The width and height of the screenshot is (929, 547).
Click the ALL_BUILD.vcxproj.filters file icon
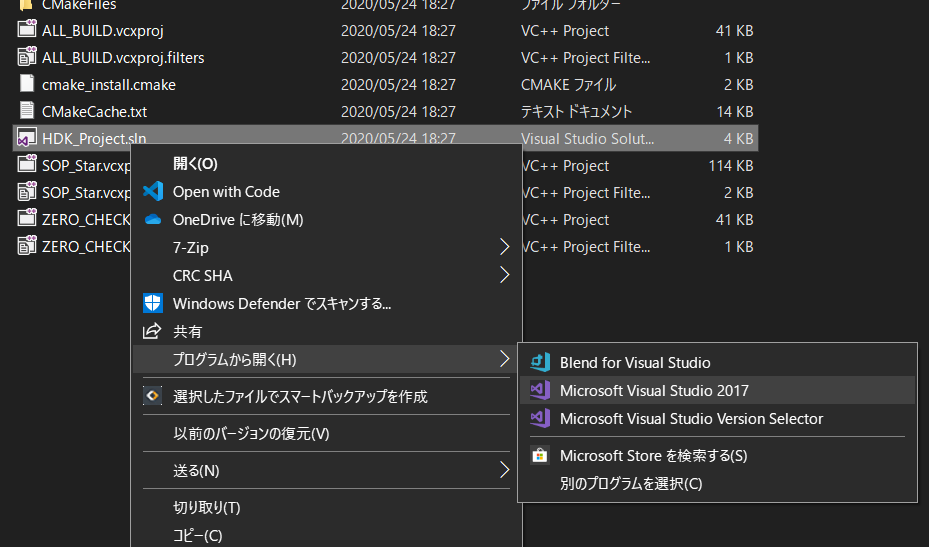pos(26,57)
